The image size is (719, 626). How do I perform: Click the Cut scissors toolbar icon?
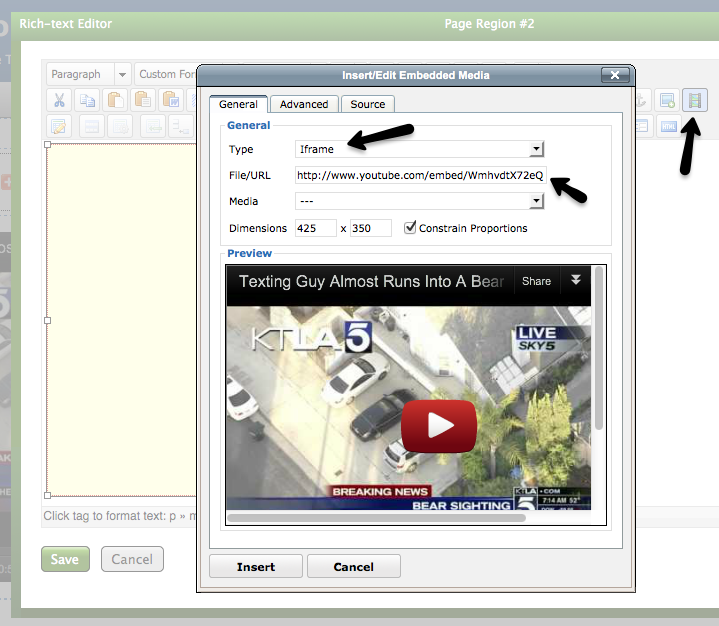coord(59,100)
